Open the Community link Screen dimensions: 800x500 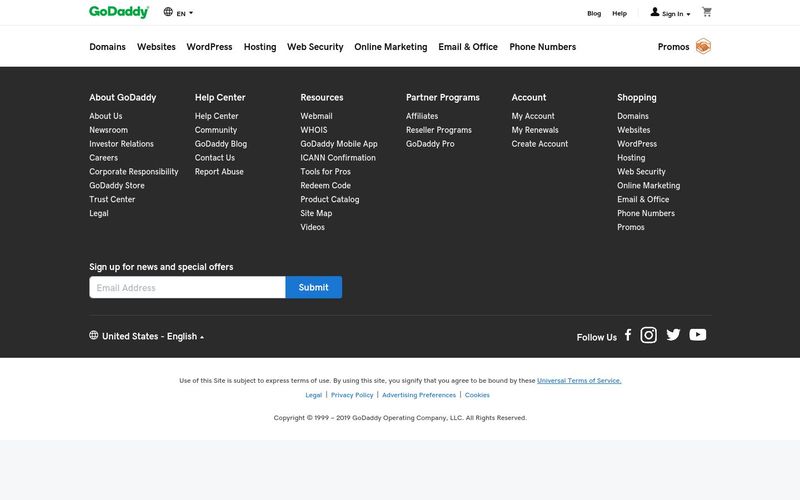coord(216,130)
